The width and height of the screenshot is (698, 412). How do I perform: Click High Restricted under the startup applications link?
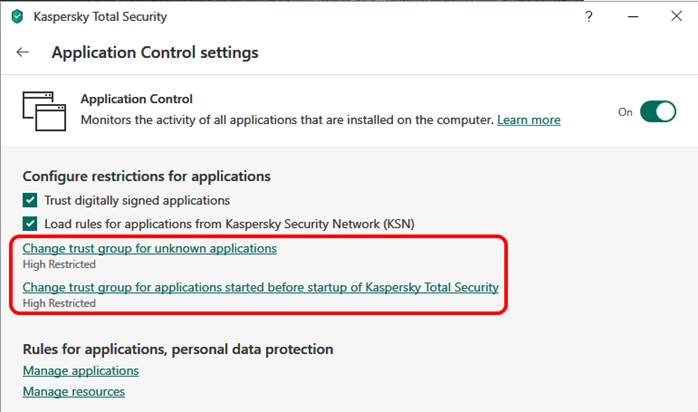(x=59, y=303)
